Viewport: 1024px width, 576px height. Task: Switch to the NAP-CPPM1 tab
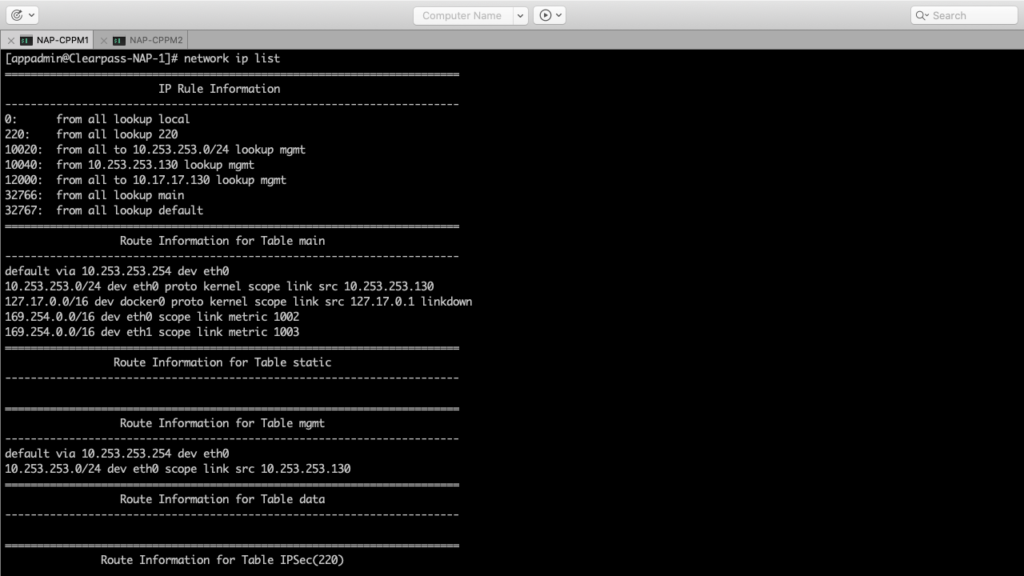(55, 40)
